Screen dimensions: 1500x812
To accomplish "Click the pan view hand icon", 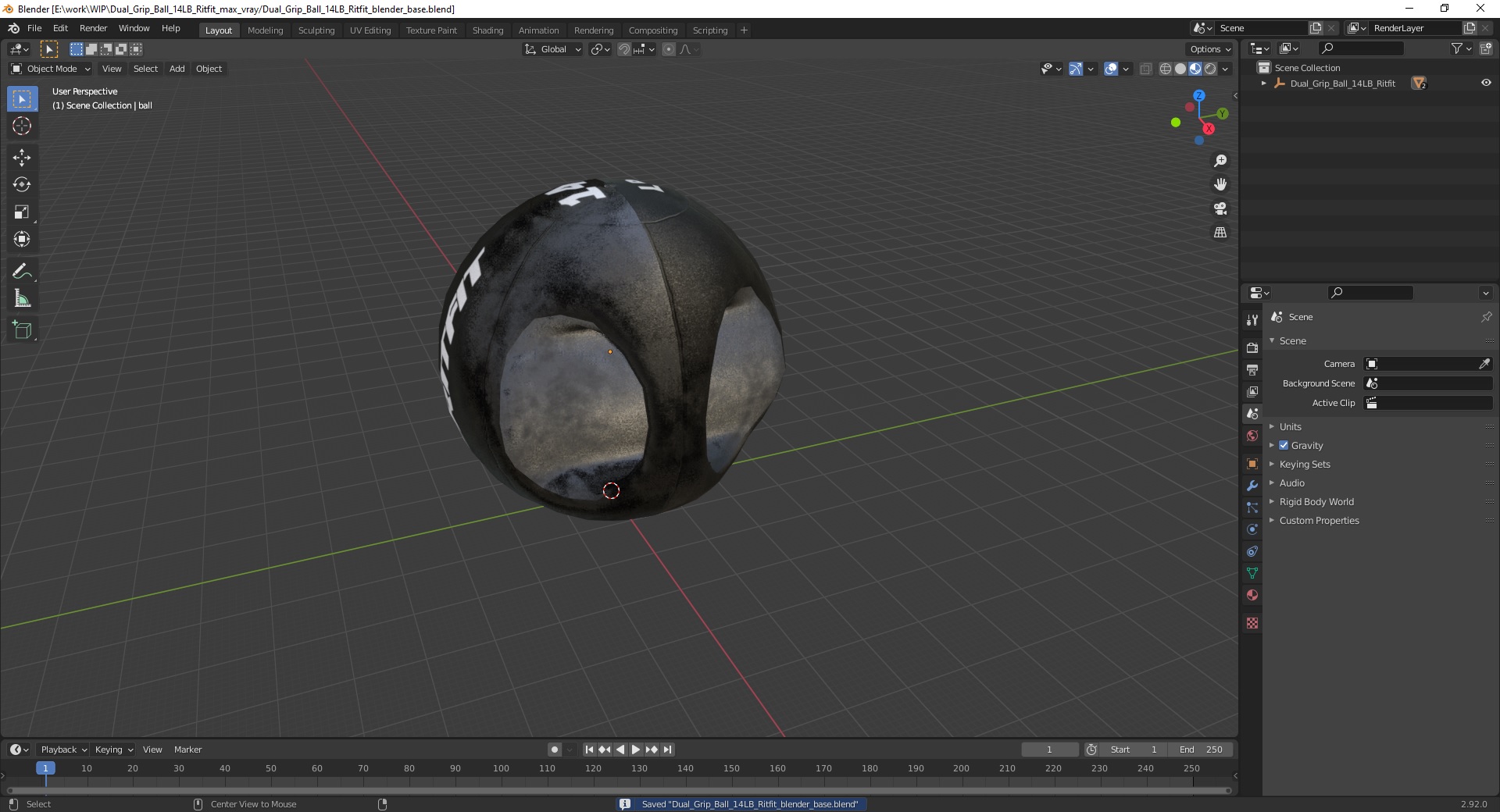I will point(1220,185).
